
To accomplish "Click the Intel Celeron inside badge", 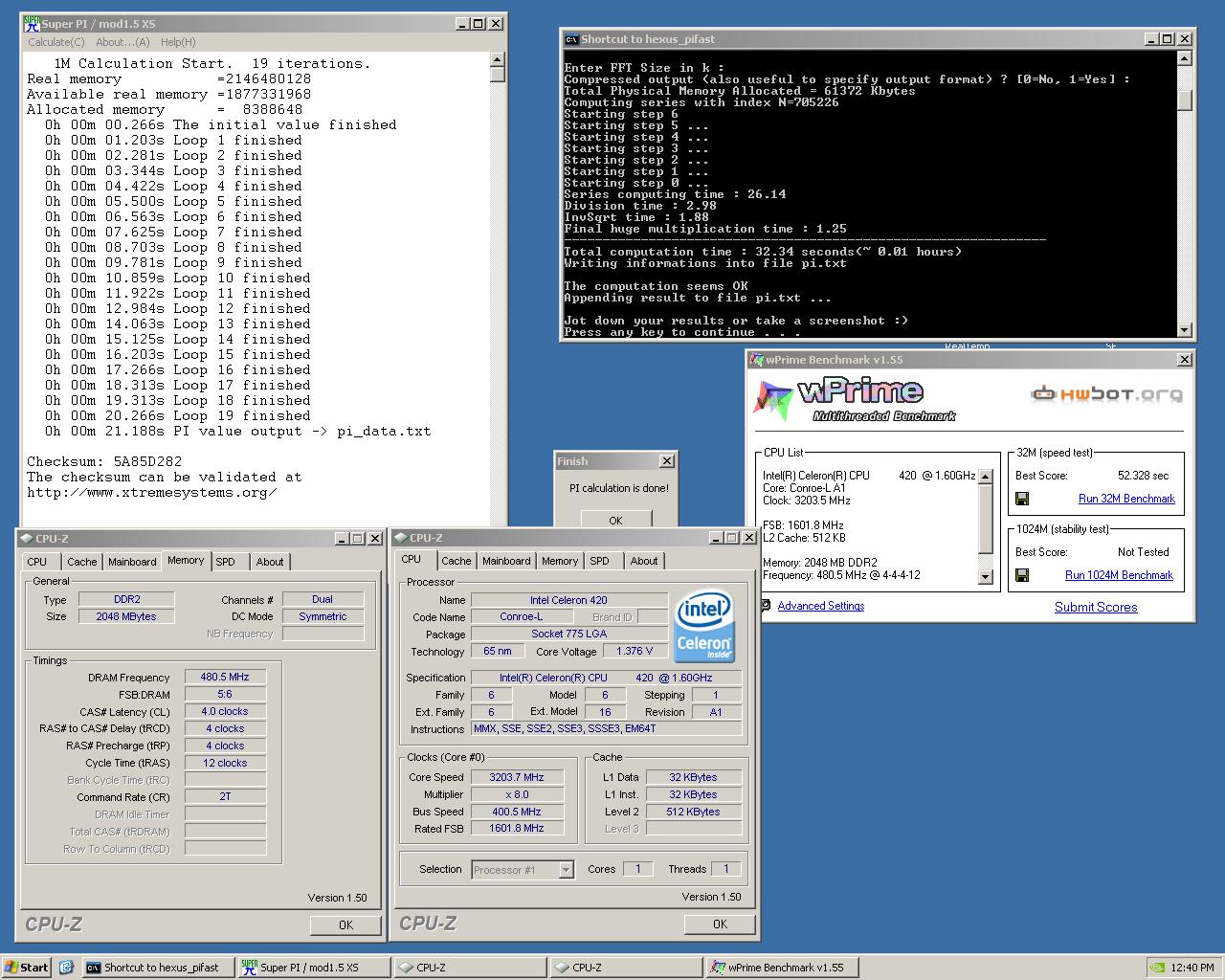I will coord(703,627).
